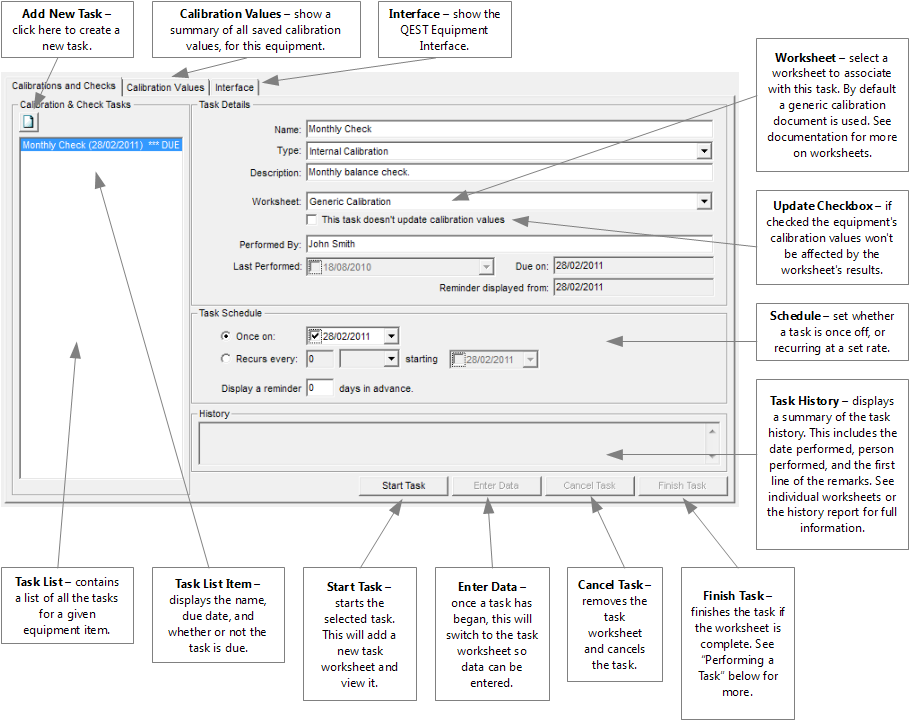Select the 'Once on' radio option

225,336
